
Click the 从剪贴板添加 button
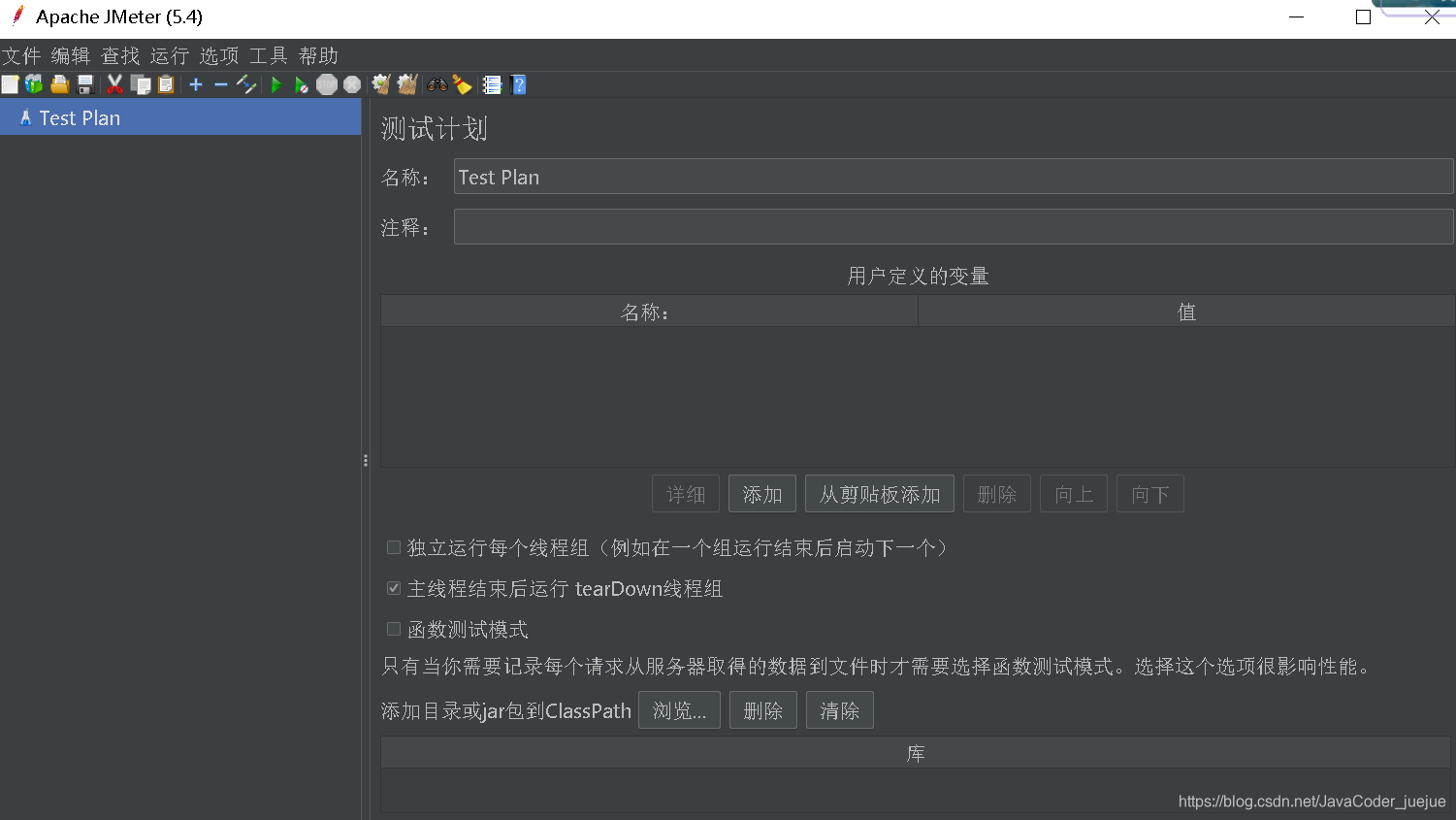point(880,494)
